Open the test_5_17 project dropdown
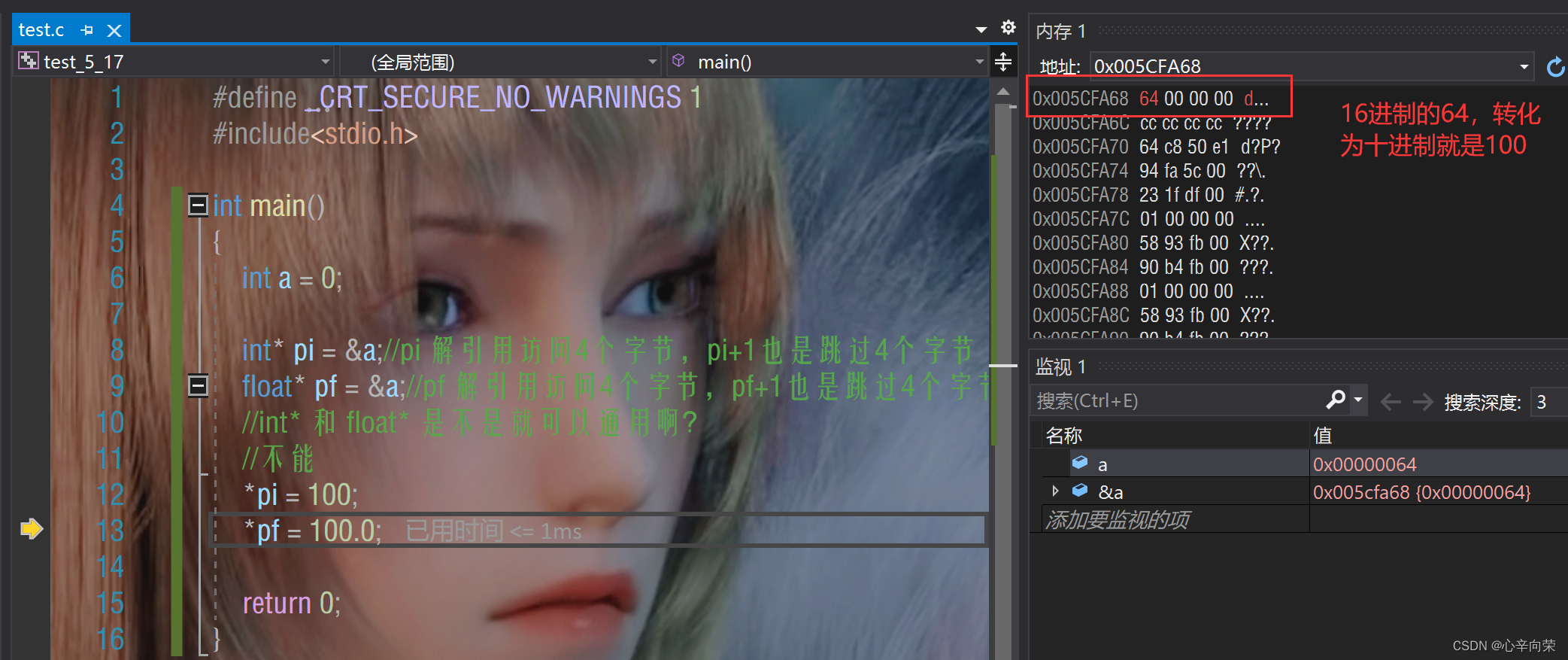This screenshot has height=660, width=1568. point(326,62)
